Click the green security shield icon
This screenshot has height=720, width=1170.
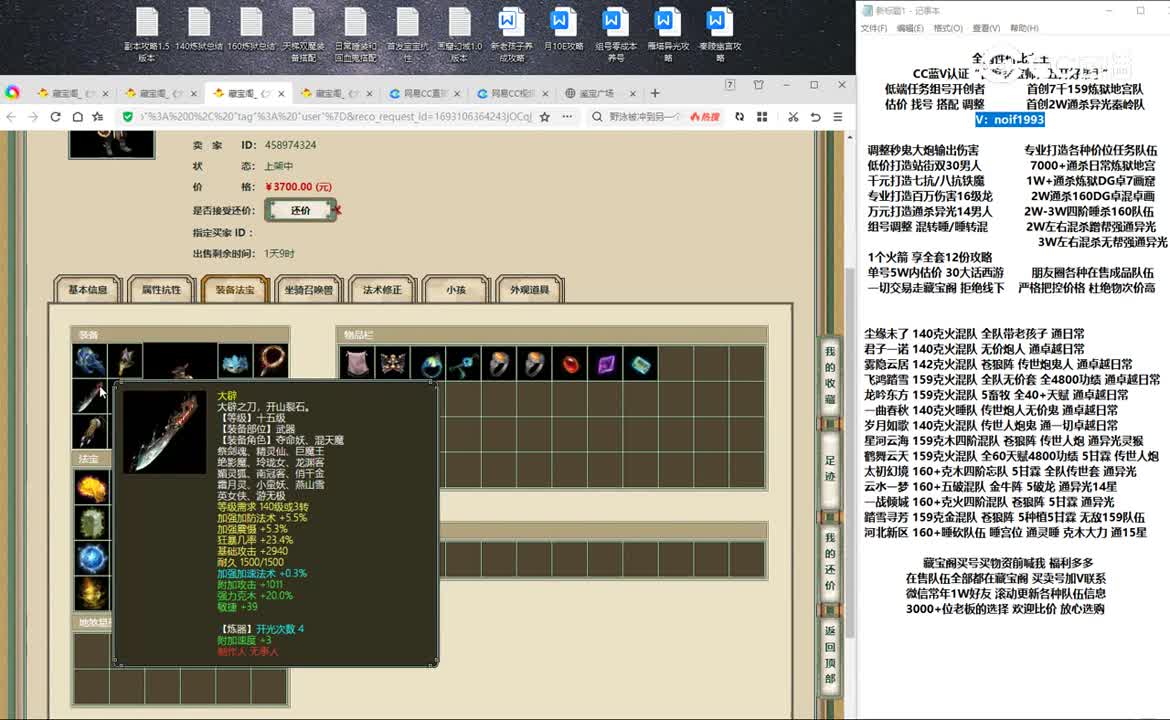(128, 116)
